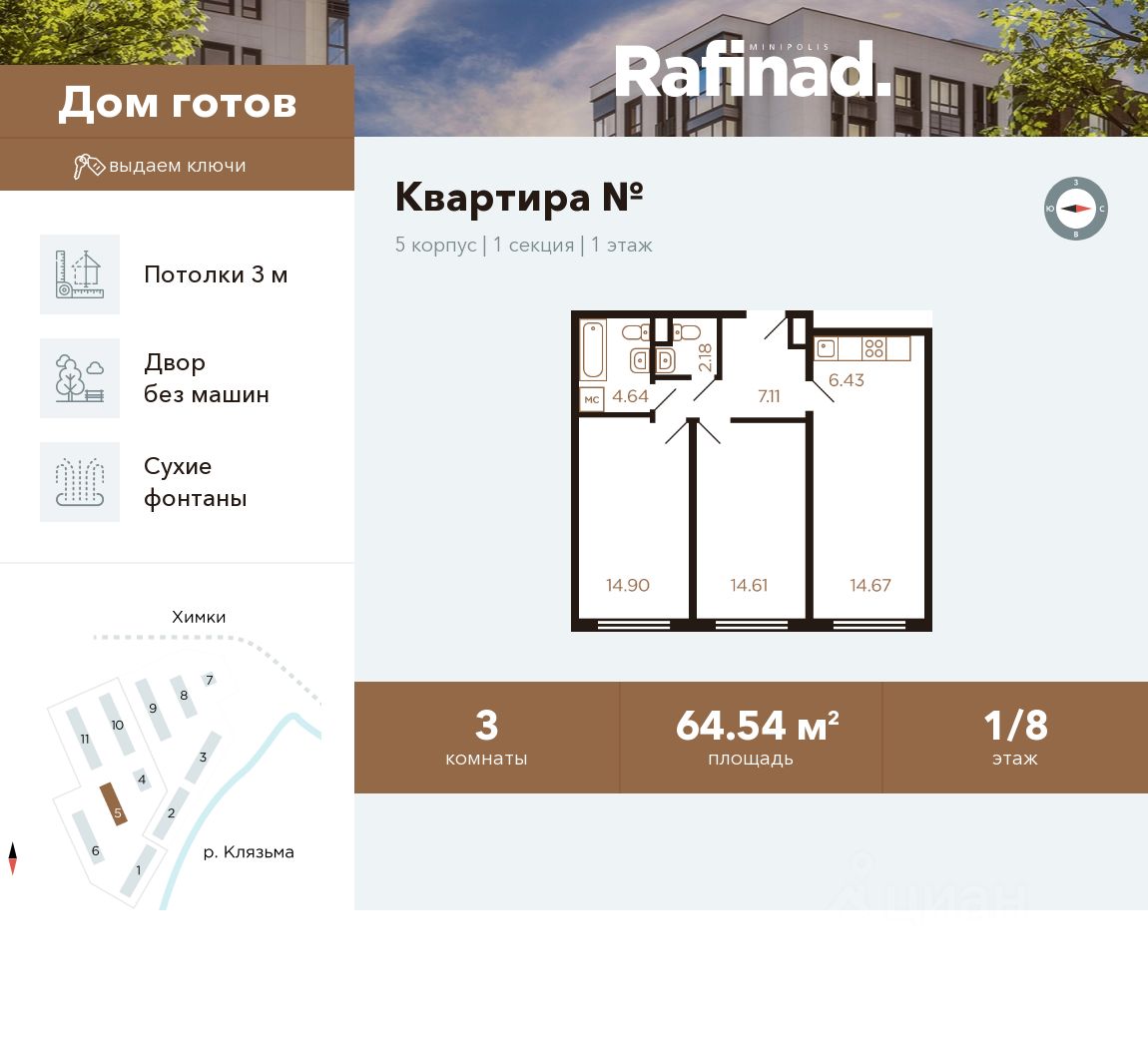1148x1038 pixels.
Task: Click the 64.54 м² площадь stat
Action: [751, 738]
